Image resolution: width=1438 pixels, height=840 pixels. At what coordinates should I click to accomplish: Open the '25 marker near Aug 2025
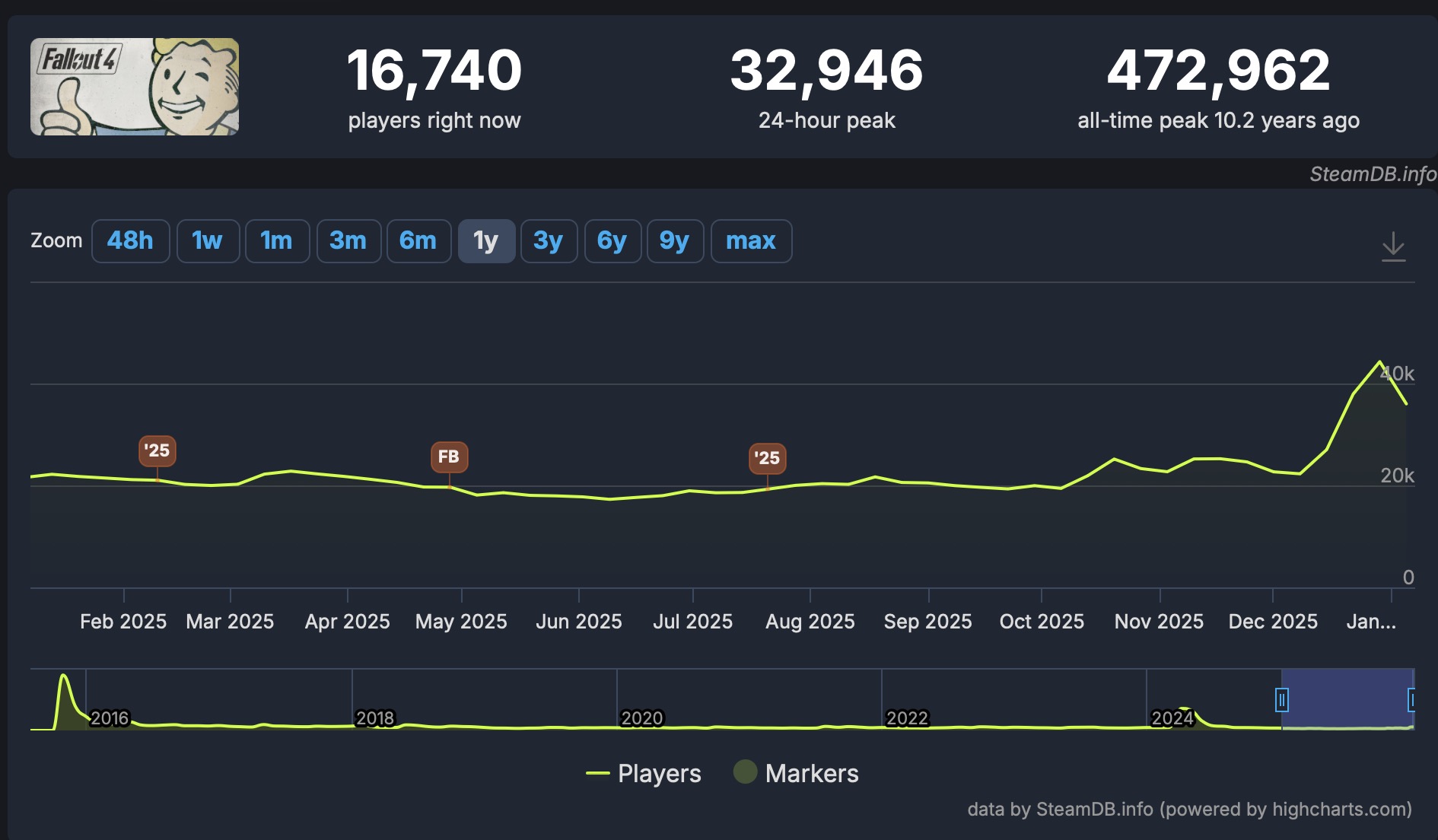pos(767,458)
